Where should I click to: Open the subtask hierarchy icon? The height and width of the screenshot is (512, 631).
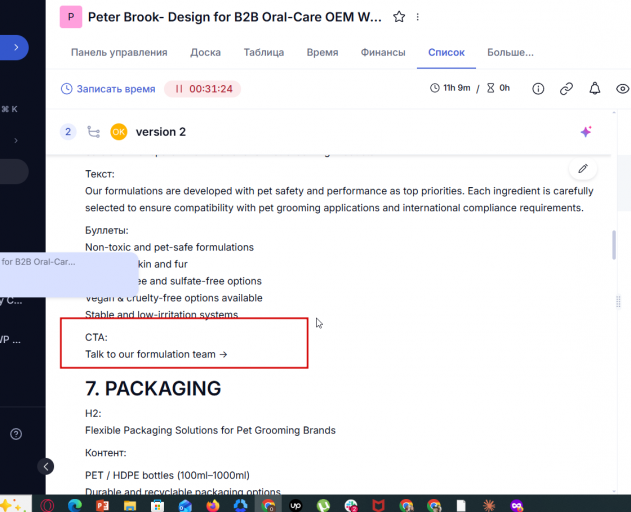93,132
